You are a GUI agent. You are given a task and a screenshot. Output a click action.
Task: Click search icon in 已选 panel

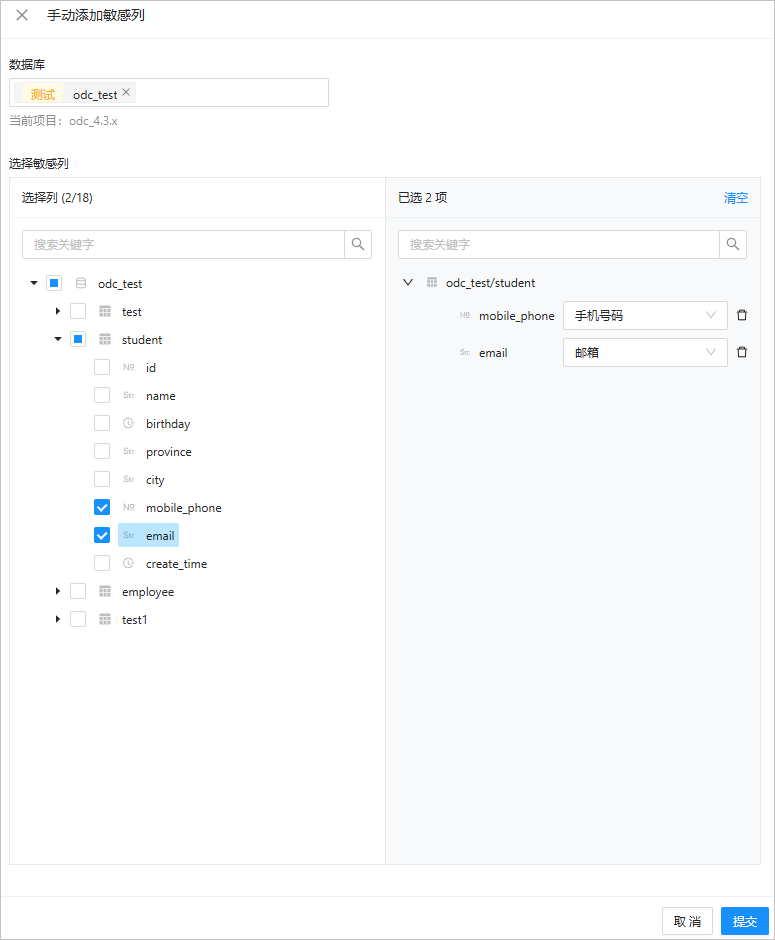(x=732, y=245)
